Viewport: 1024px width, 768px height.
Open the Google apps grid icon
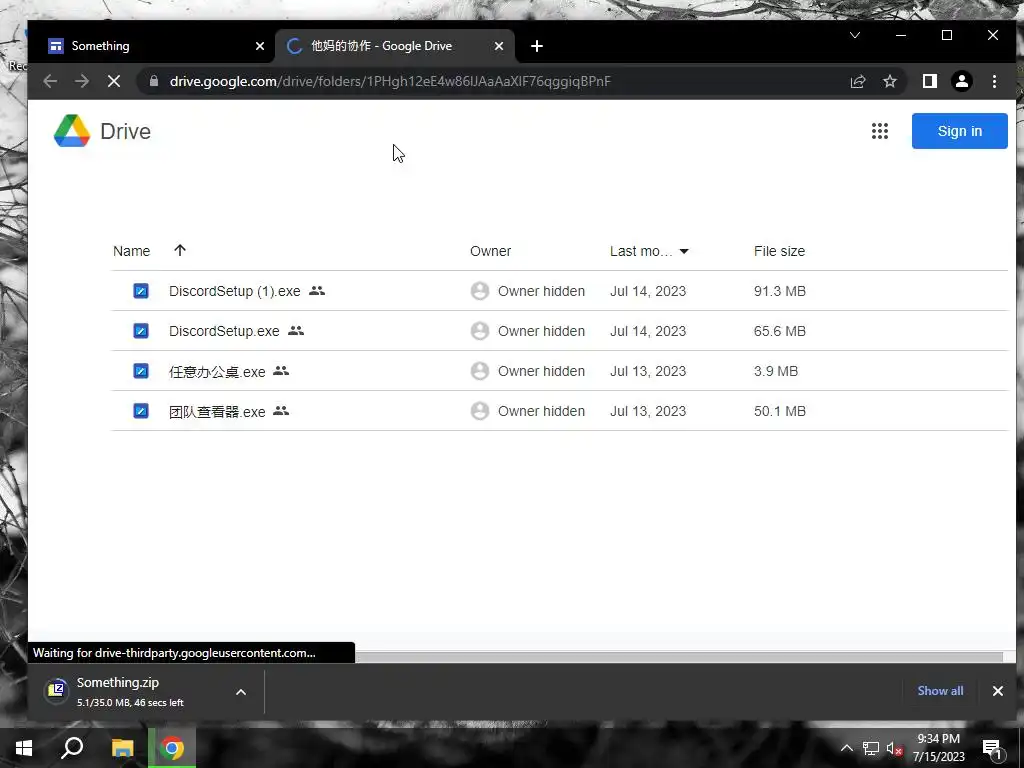click(880, 131)
